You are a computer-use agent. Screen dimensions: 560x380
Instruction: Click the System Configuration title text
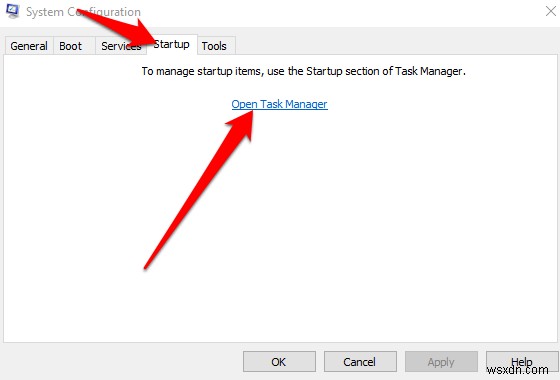(83, 12)
